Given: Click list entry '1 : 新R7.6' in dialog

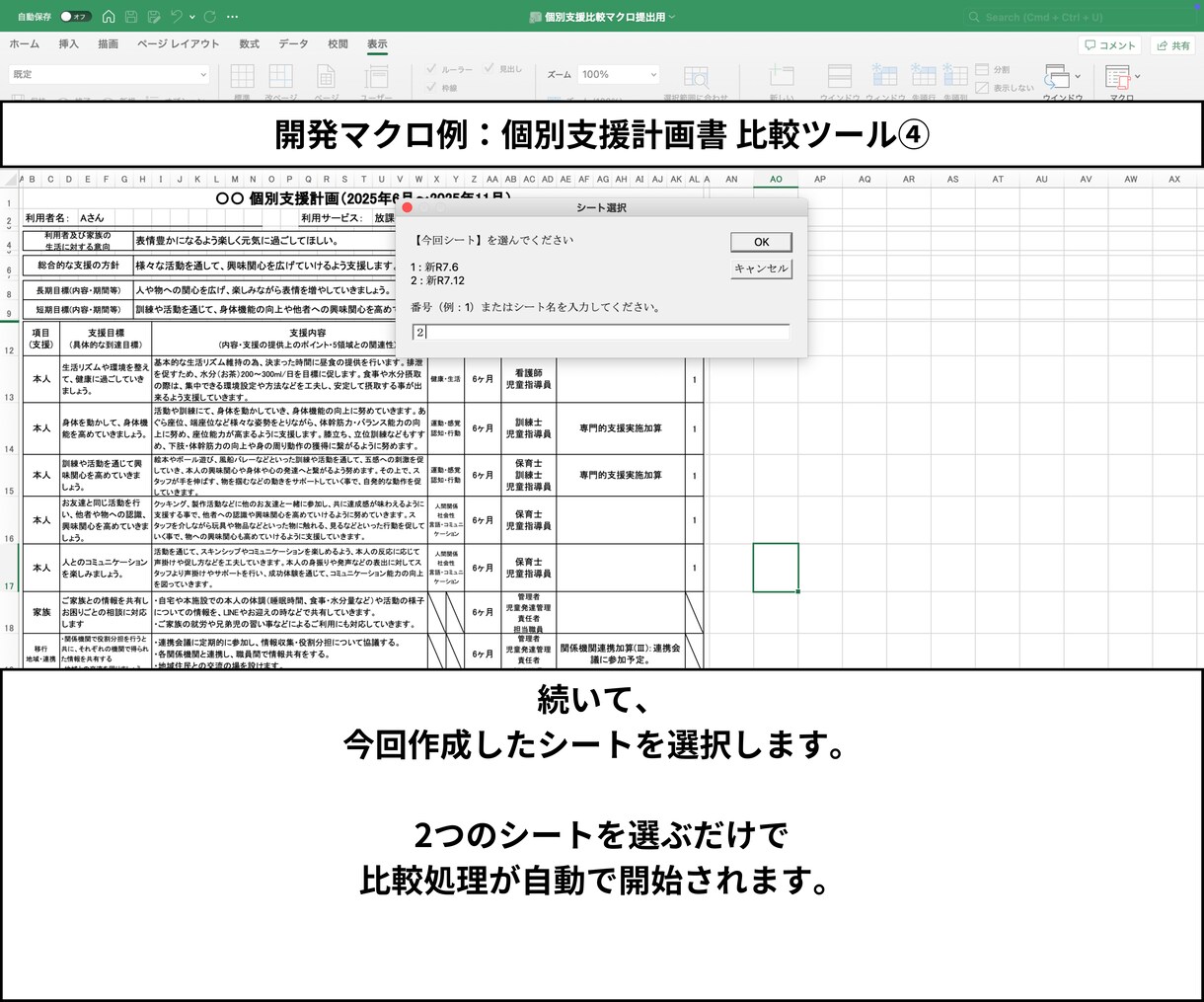Looking at the screenshot, I should (x=434, y=268).
